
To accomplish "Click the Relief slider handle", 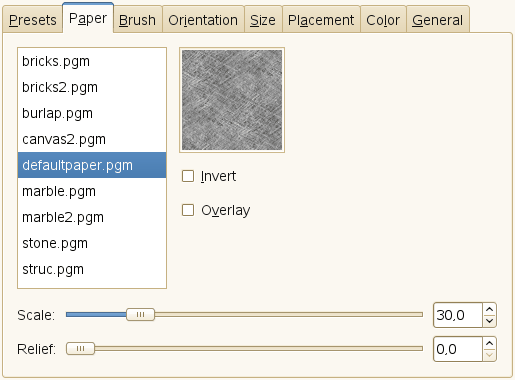I will tap(80, 349).
